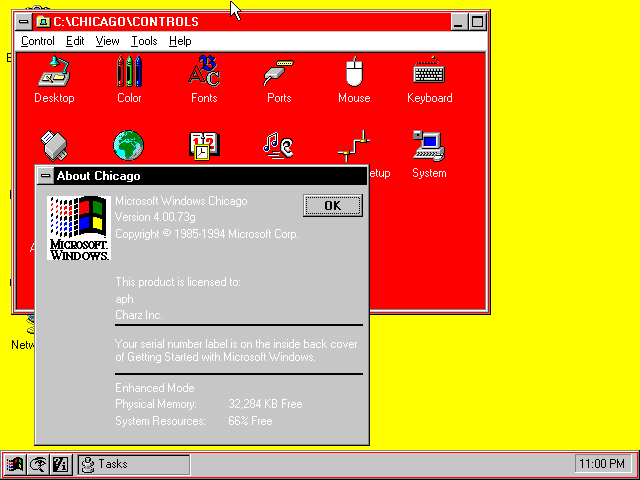Open the View menu
This screenshot has height=480, width=640.
tap(107, 41)
